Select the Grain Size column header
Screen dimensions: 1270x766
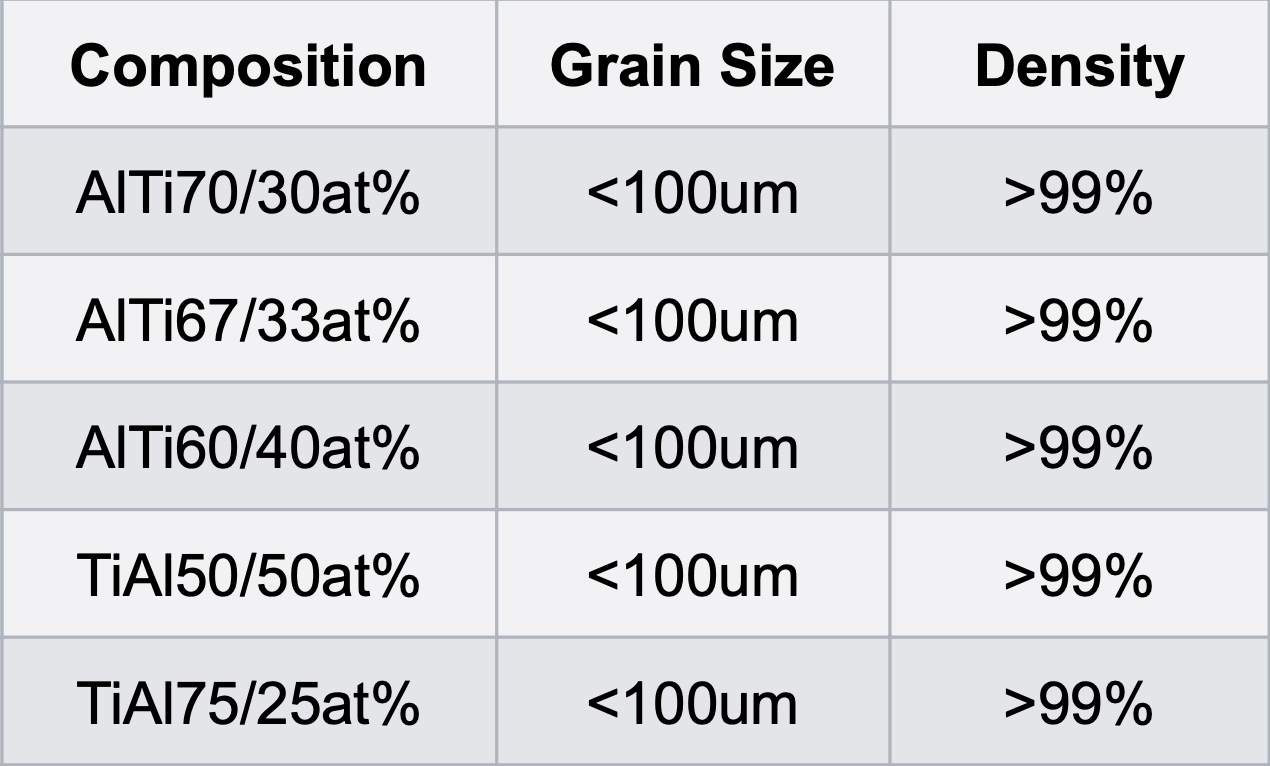pyautogui.click(x=692, y=66)
